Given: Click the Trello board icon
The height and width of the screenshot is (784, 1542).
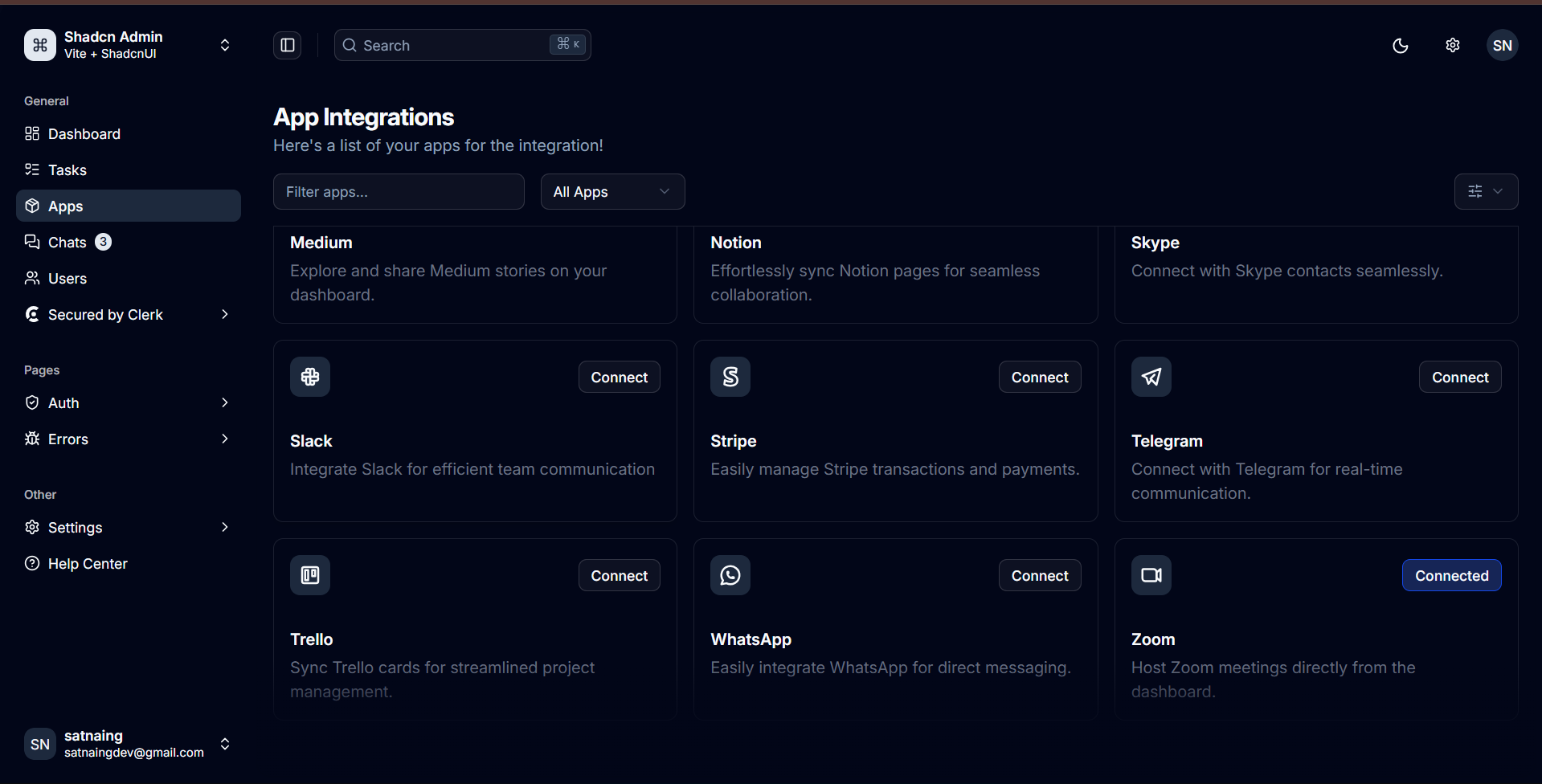Looking at the screenshot, I should pos(310,575).
